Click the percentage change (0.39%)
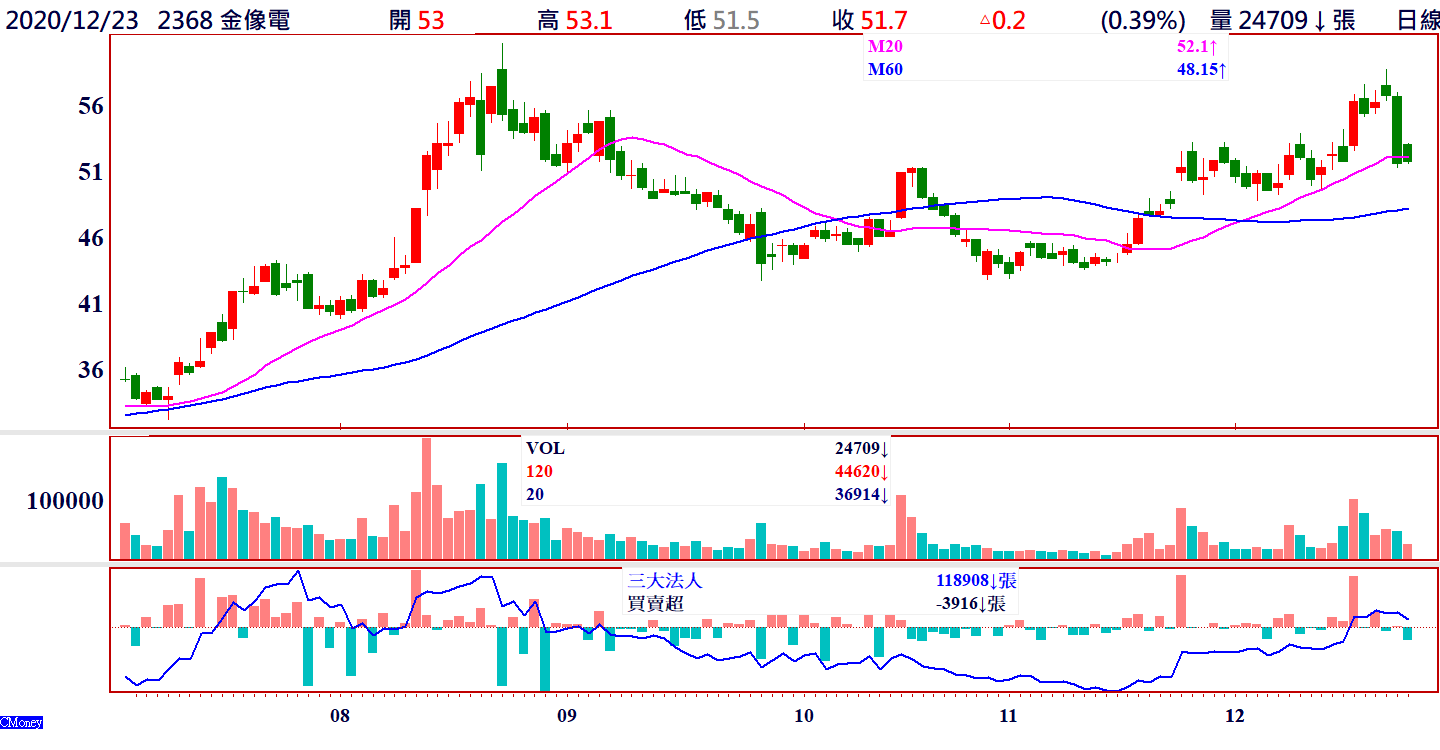 pyautogui.click(x=1142, y=20)
